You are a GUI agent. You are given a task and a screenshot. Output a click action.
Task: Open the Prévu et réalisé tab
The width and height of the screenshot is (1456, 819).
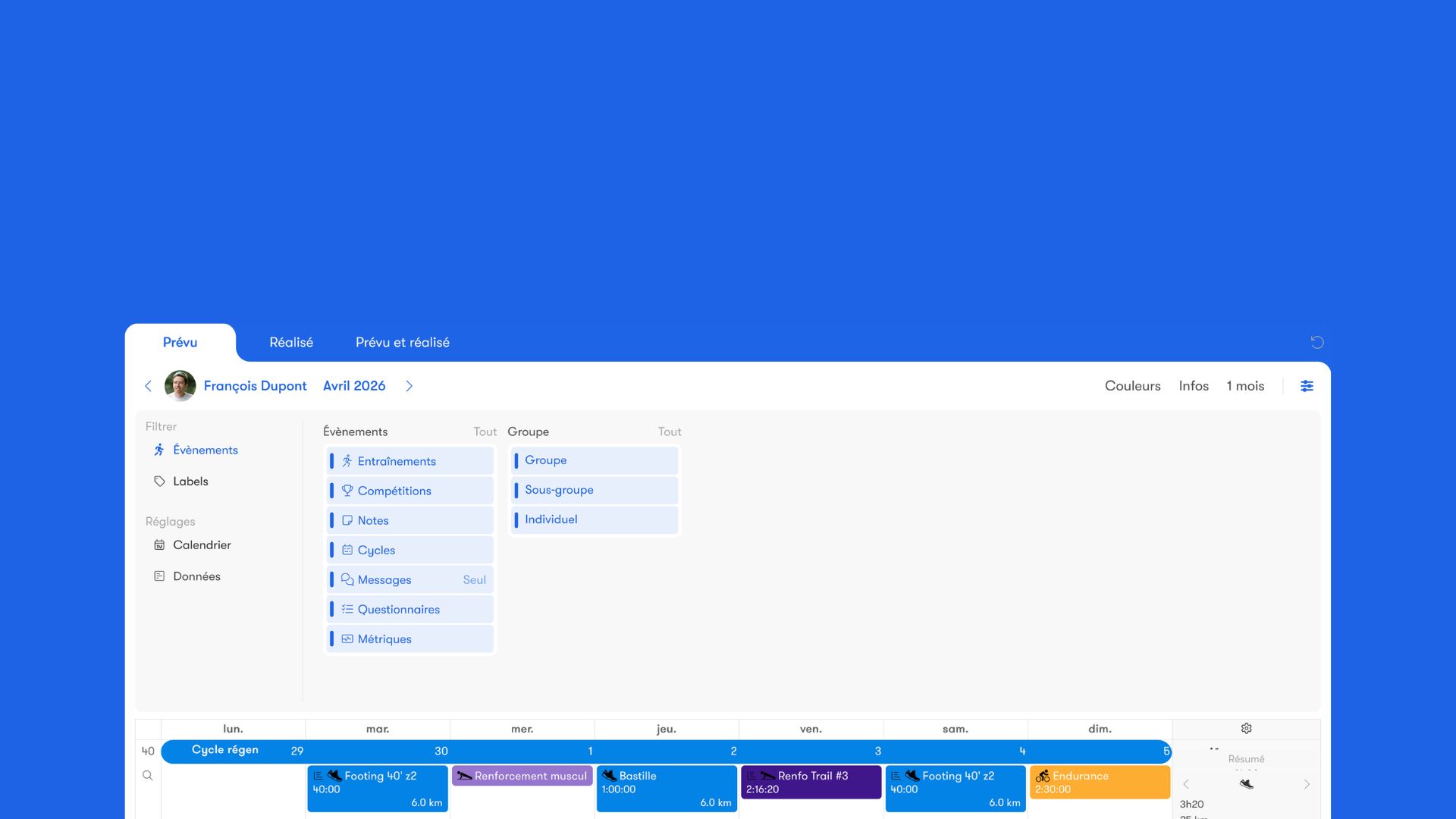coord(403,342)
